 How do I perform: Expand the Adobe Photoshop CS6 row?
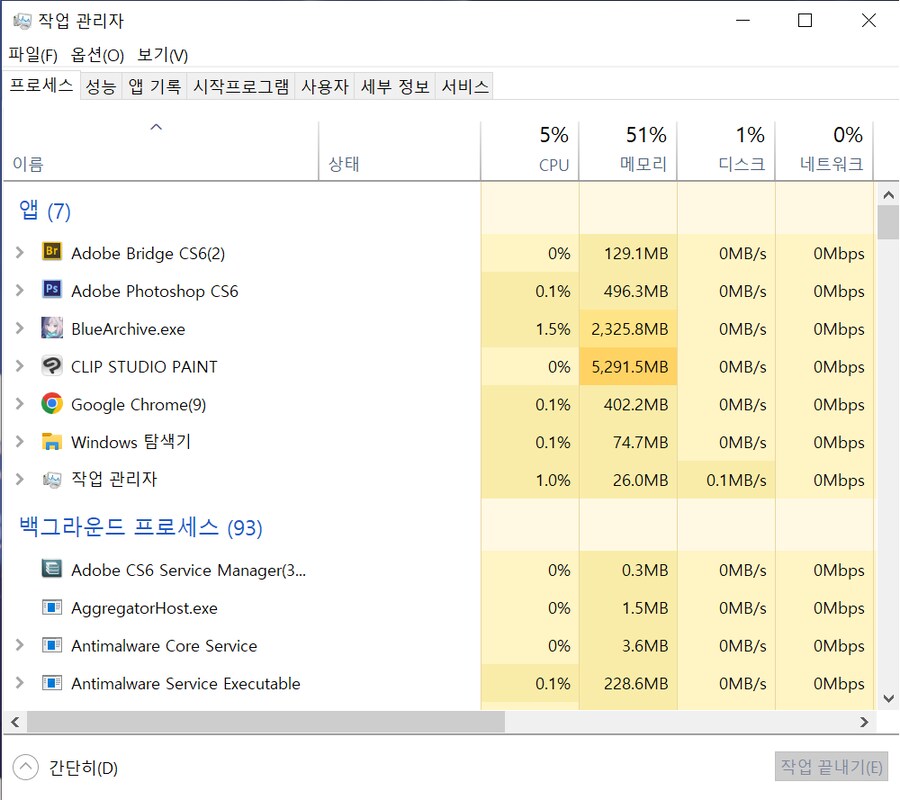(20, 290)
